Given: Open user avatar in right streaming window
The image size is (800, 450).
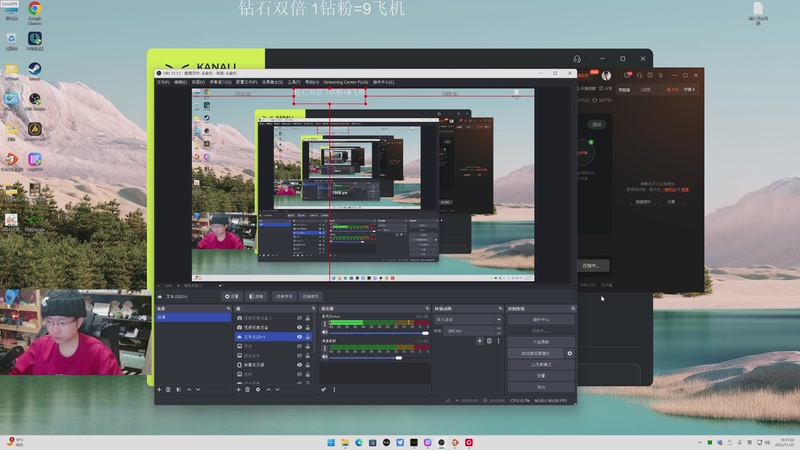Looking at the screenshot, I should click(606, 76).
